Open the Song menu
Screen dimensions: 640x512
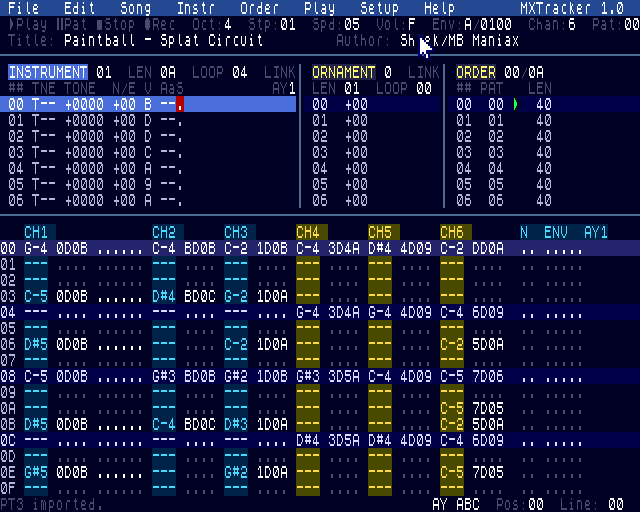(136, 8)
